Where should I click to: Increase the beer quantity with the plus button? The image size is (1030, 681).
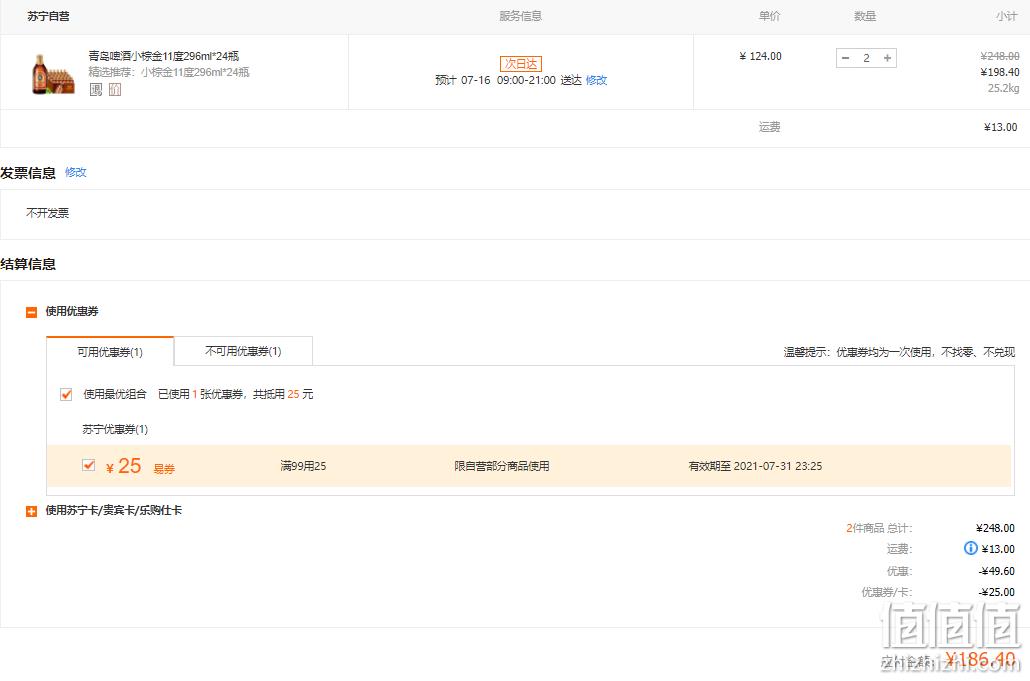pyautogui.click(x=887, y=58)
